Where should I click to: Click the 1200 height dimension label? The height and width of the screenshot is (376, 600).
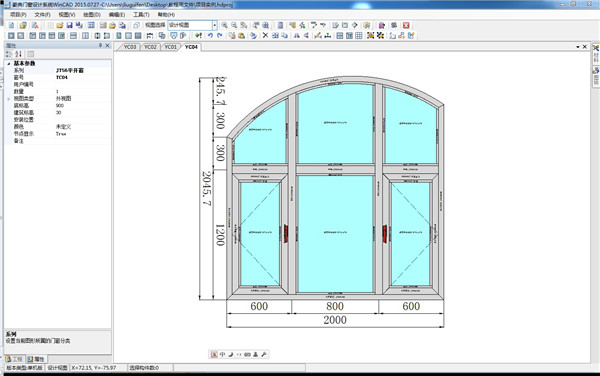[220, 235]
